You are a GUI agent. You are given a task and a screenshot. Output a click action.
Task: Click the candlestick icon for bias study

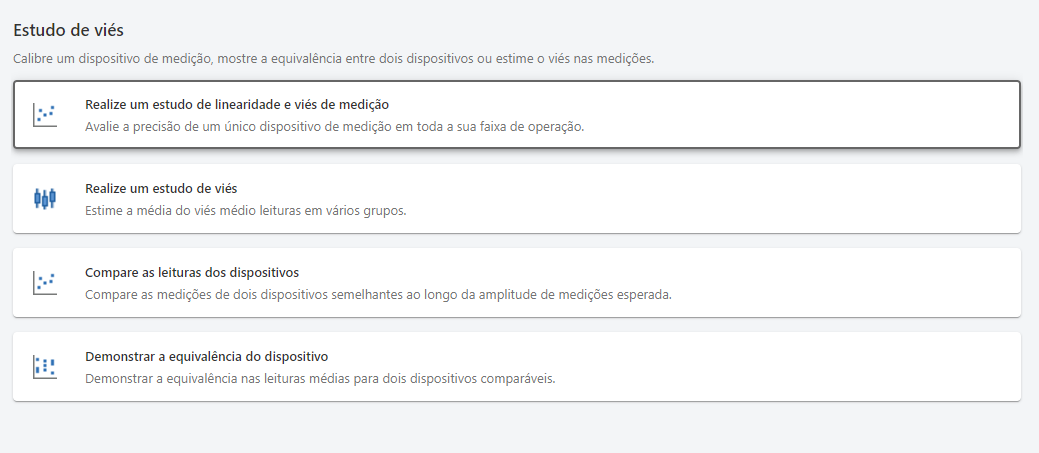pyautogui.click(x=44, y=198)
